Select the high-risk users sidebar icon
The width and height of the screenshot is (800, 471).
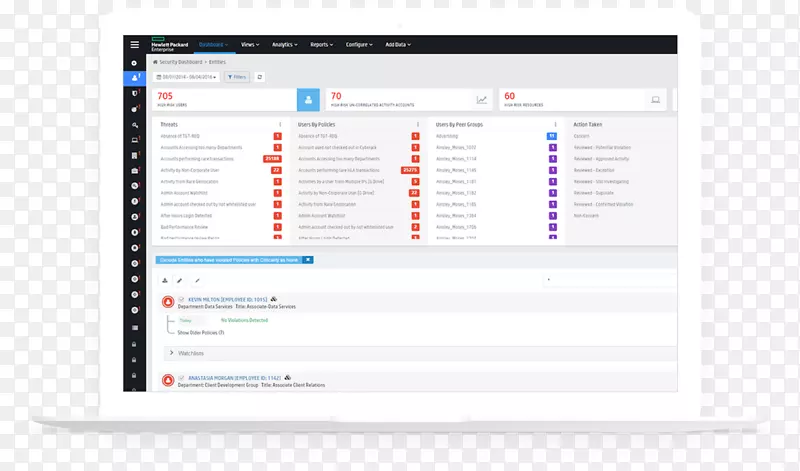pyautogui.click(x=135, y=78)
